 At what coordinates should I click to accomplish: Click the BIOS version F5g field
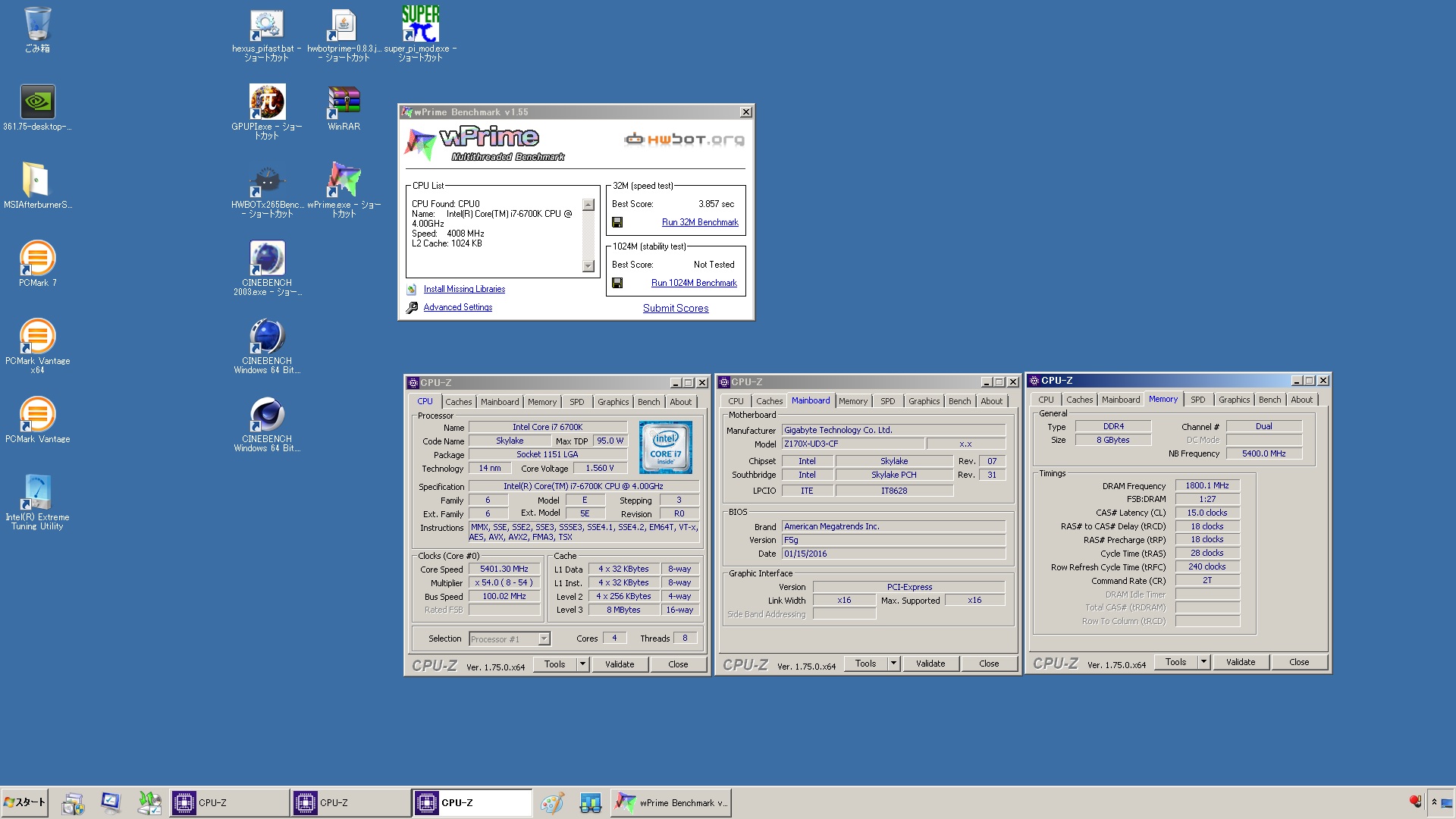pos(893,540)
